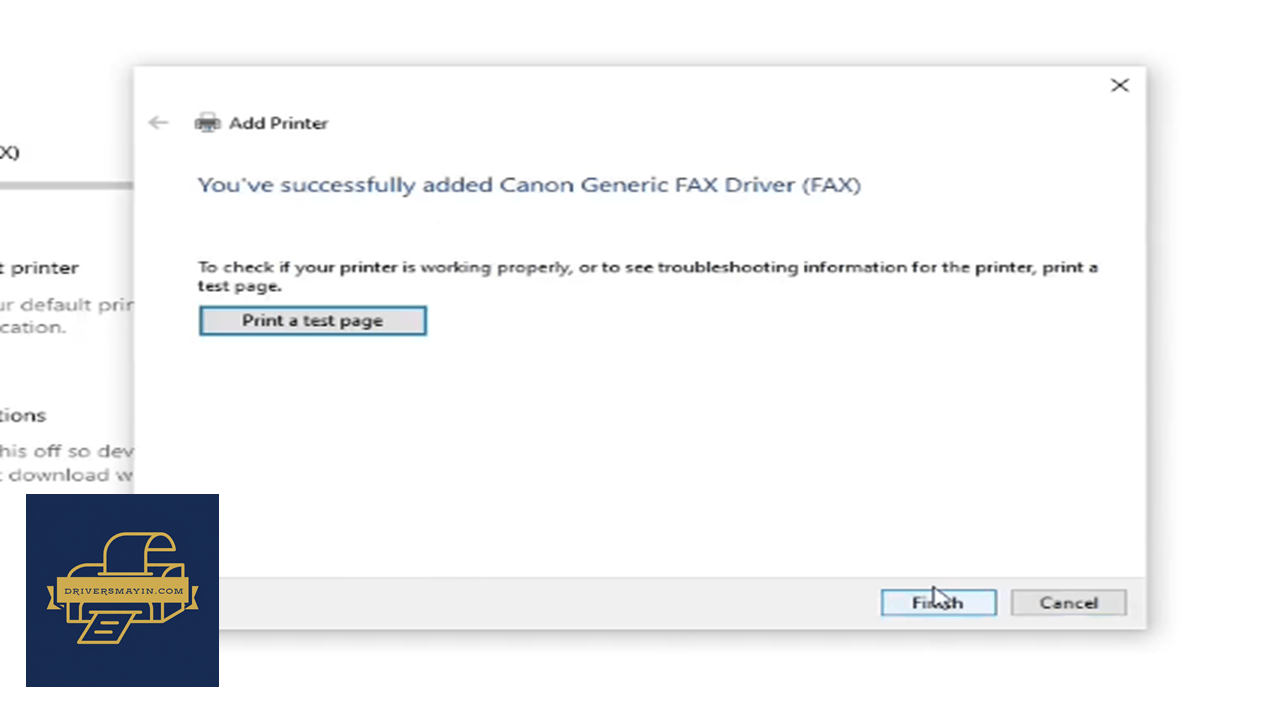Click the successfully added Canon FAX Driver heading
The width and height of the screenshot is (1280, 720).
point(529,185)
